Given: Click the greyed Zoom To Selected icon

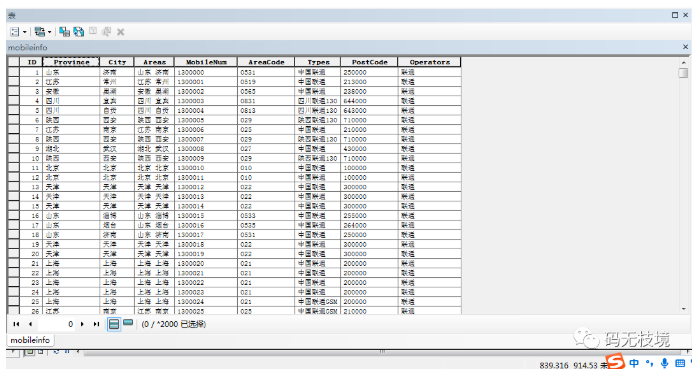Looking at the screenshot, I should [x=106, y=31].
